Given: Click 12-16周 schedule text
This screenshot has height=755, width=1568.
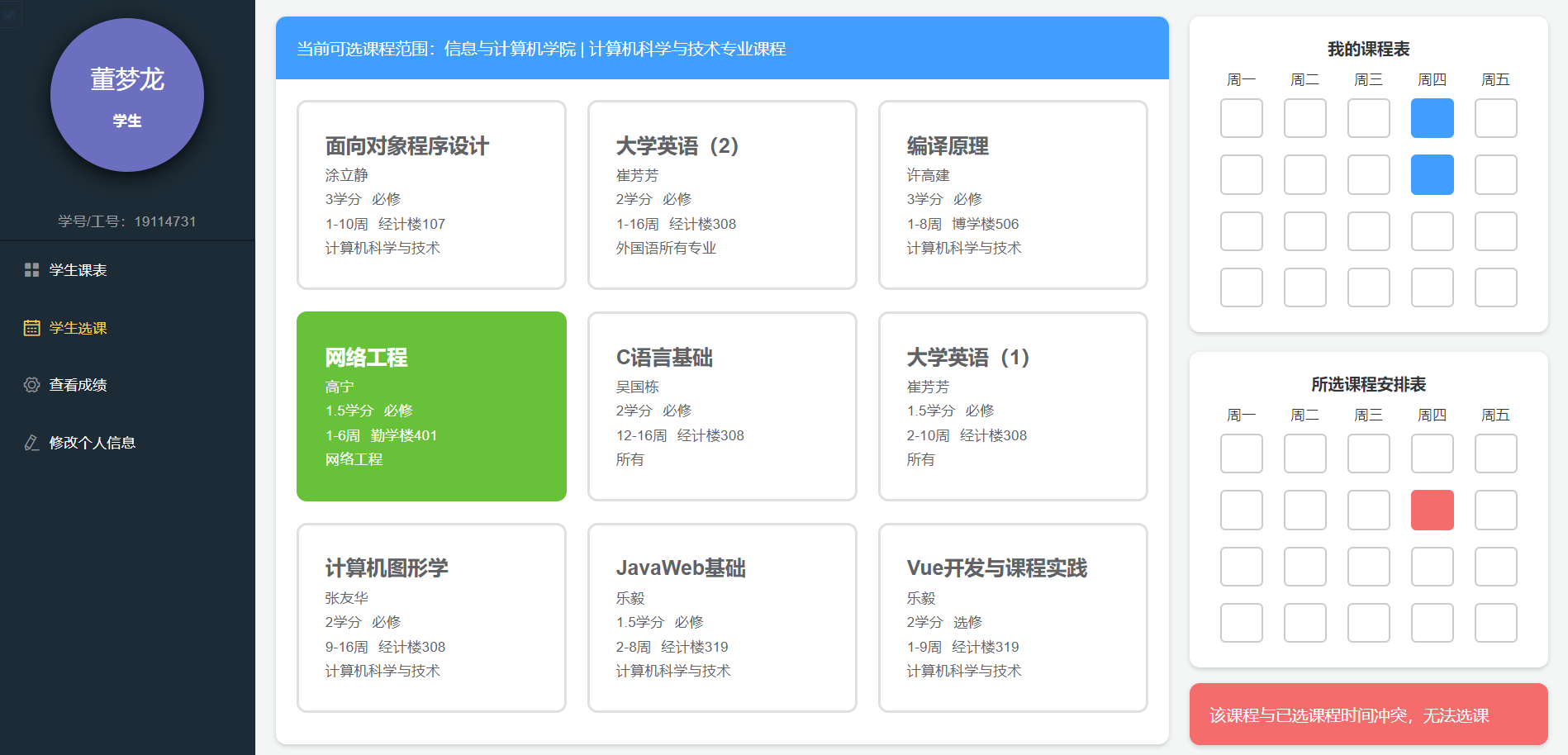Looking at the screenshot, I should point(642,435).
